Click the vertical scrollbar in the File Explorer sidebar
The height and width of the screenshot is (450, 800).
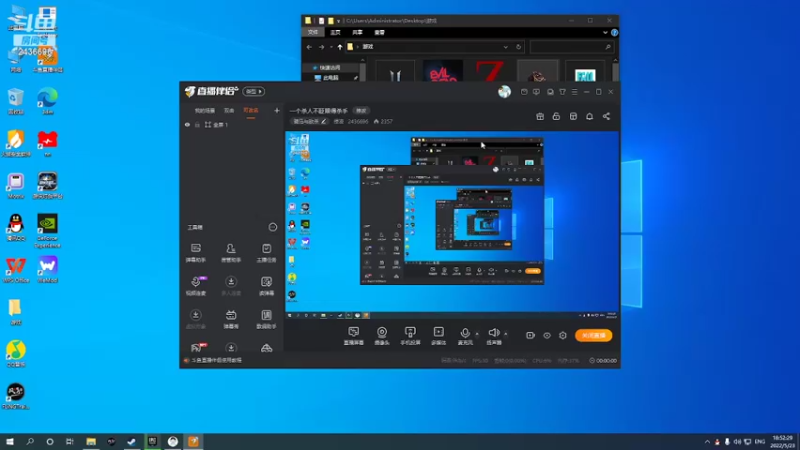pos(363,70)
